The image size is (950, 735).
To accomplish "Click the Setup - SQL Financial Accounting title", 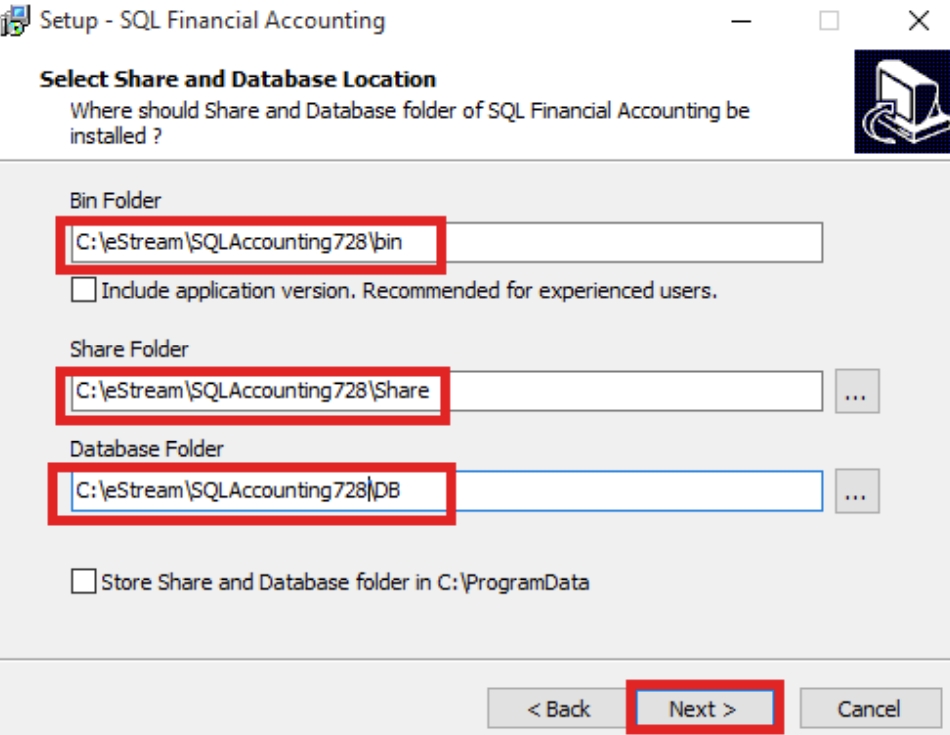I will [x=212, y=20].
